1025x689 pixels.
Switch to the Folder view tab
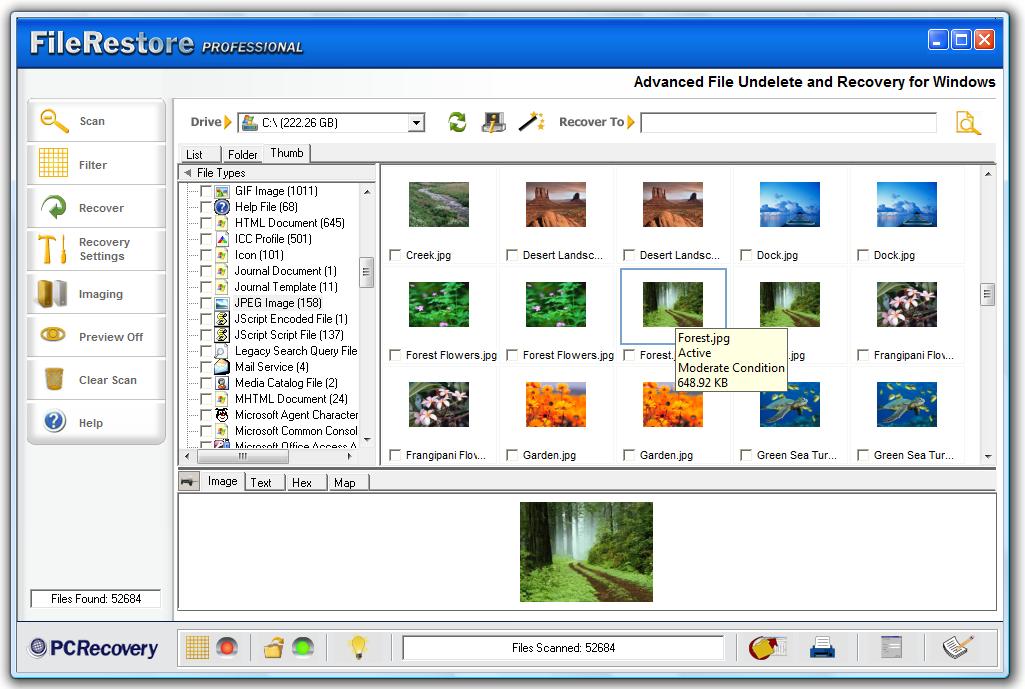[243, 154]
